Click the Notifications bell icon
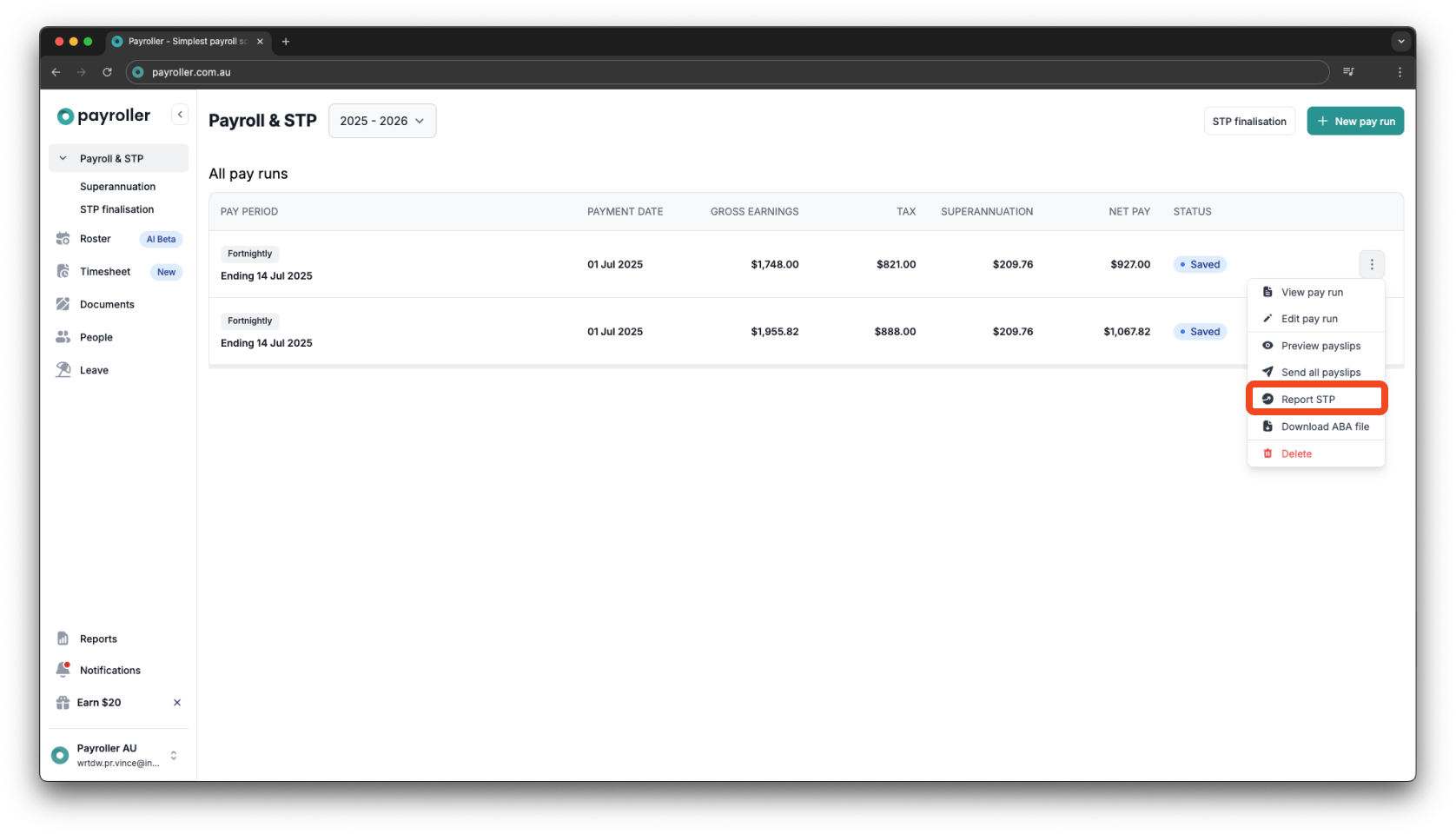 click(63, 670)
